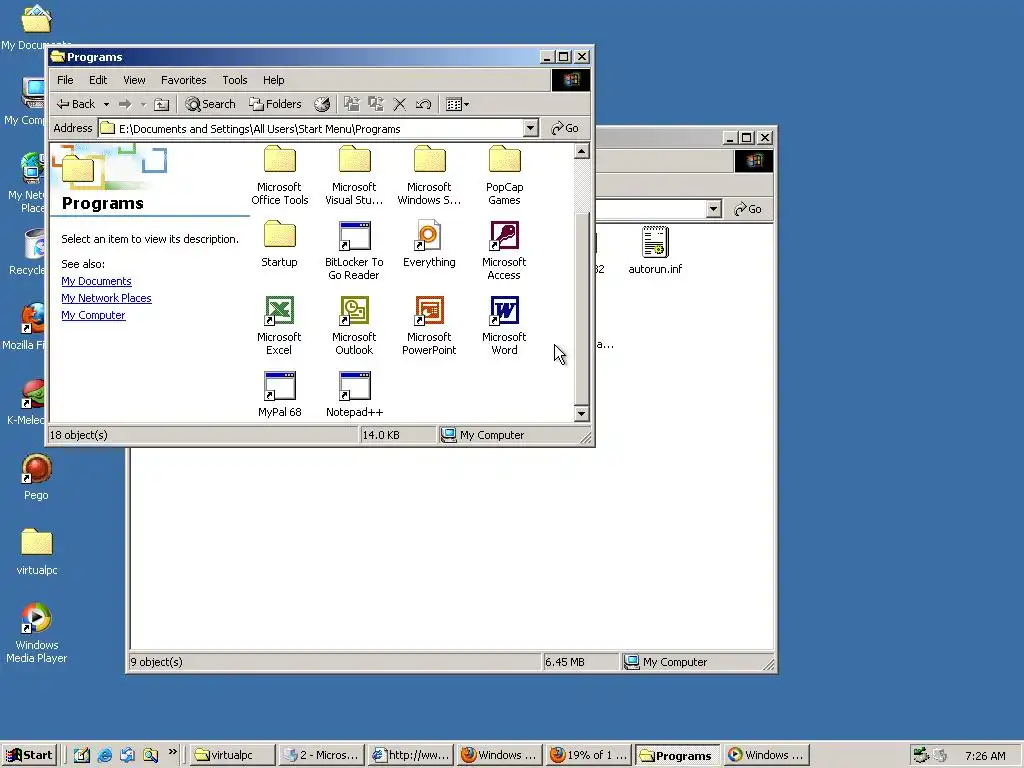The height and width of the screenshot is (768, 1024).
Task: Click the 18 object(s) status bar text
Action: coord(78,435)
